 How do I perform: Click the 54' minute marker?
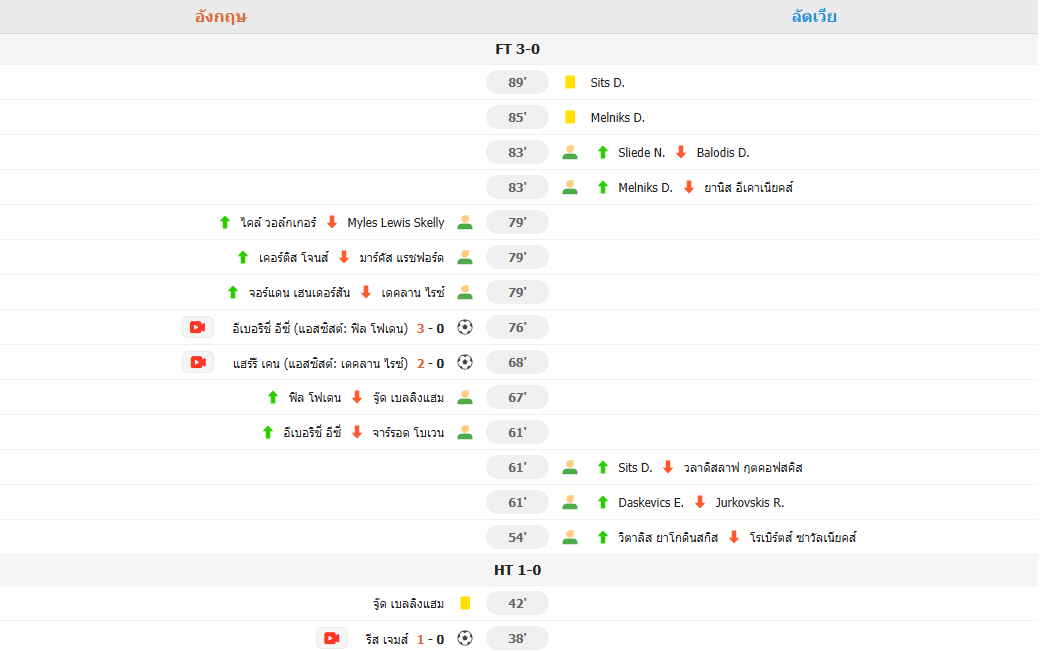[517, 537]
